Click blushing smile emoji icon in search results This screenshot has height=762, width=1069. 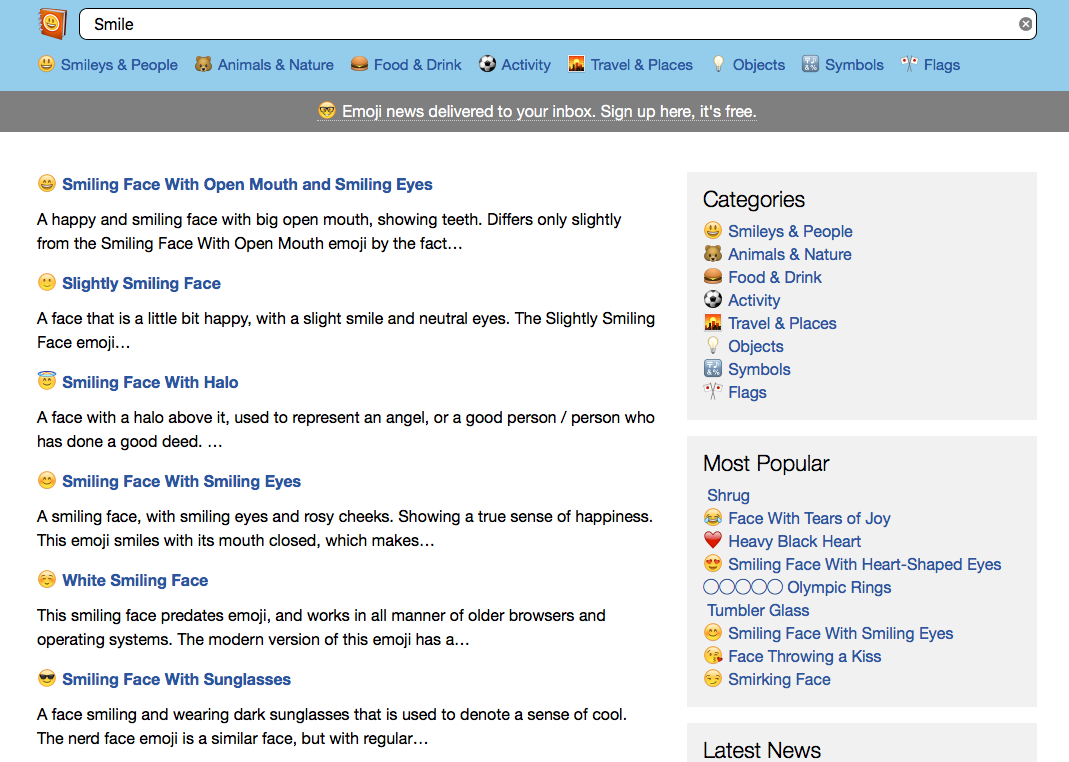tap(46, 481)
